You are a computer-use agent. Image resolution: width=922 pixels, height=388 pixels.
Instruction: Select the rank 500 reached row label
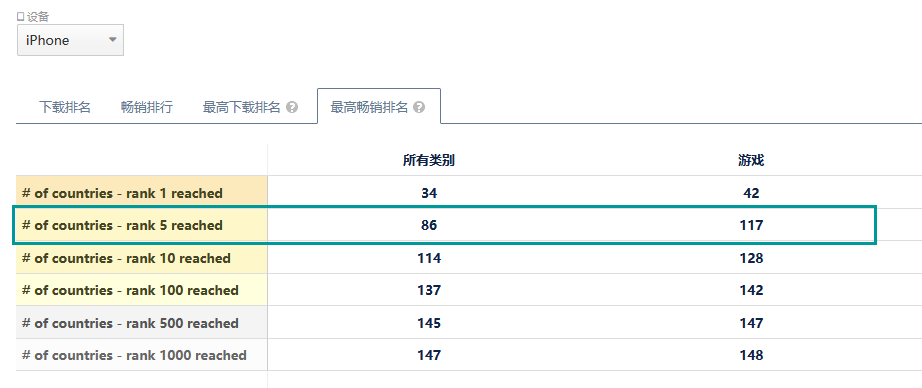pyautogui.click(x=130, y=323)
